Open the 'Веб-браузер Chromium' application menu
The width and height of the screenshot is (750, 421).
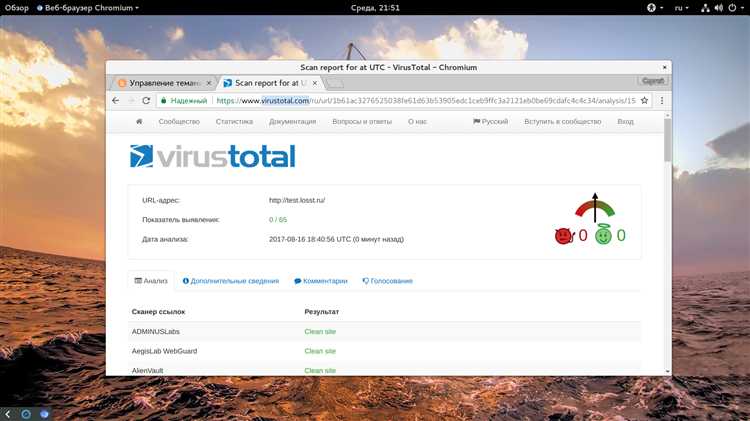pyautogui.click(x=88, y=8)
